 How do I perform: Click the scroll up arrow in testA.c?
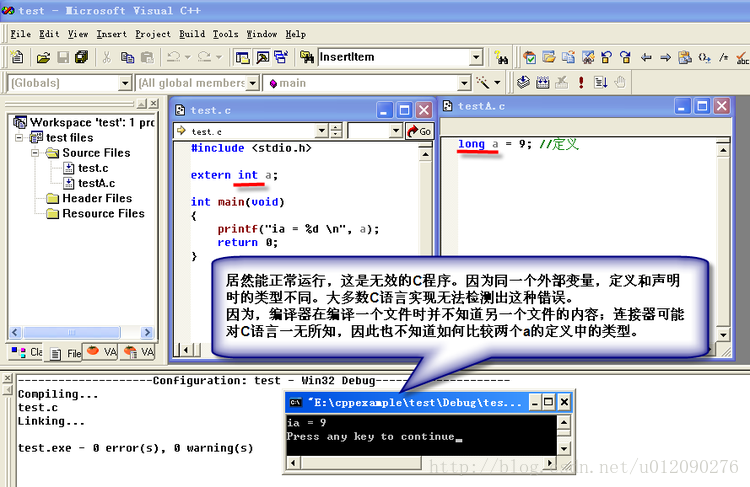(723, 150)
